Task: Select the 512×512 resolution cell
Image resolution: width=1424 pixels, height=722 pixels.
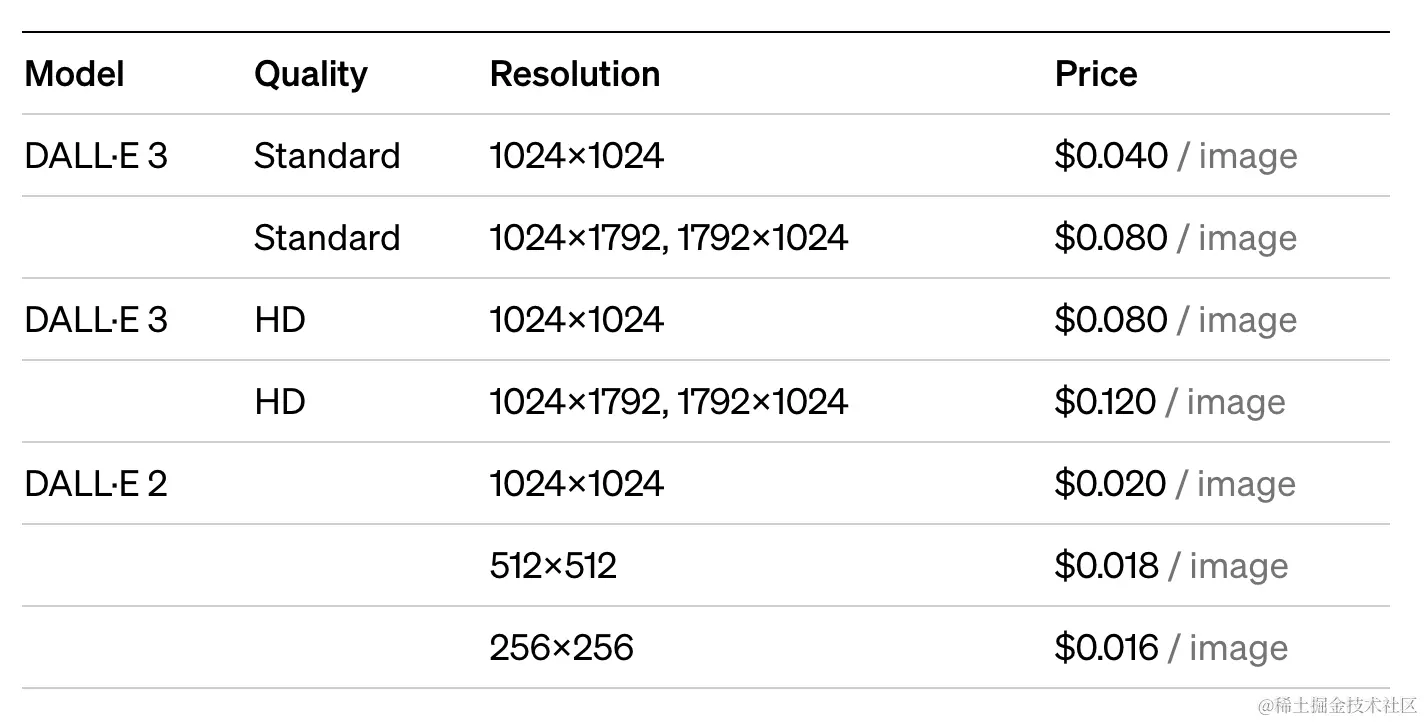Action: point(553,566)
